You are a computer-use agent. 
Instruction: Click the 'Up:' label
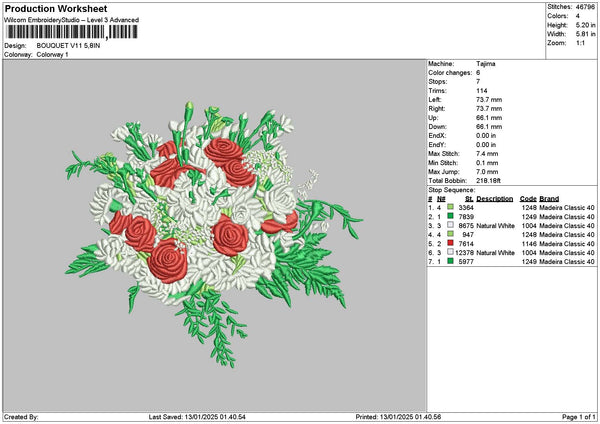coord(433,118)
